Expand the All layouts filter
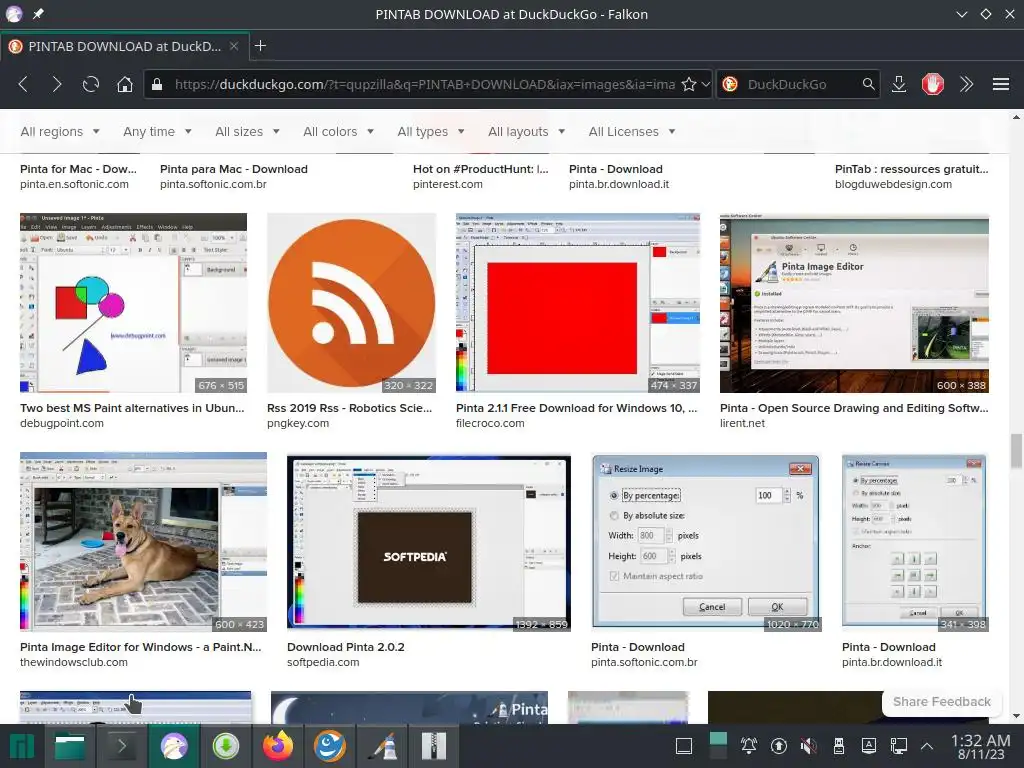The image size is (1024, 768). click(526, 131)
